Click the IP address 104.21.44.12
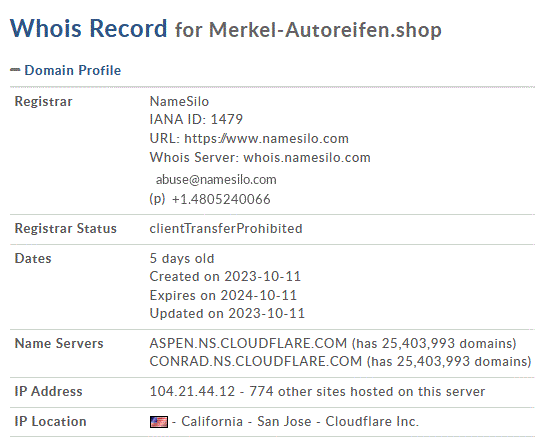This screenshot has height=439, width=536. [192, 391]
